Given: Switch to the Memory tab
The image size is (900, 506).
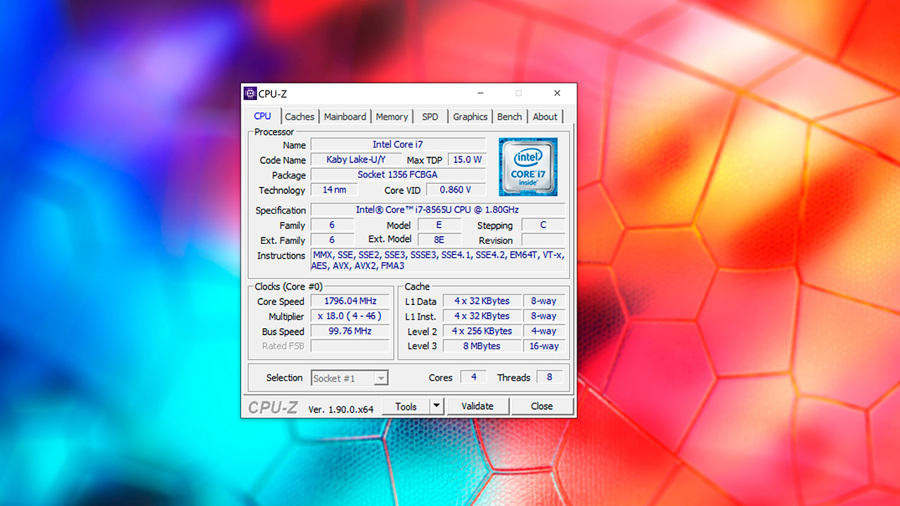Looking at the screenshot, I should [x=391, y=116].
